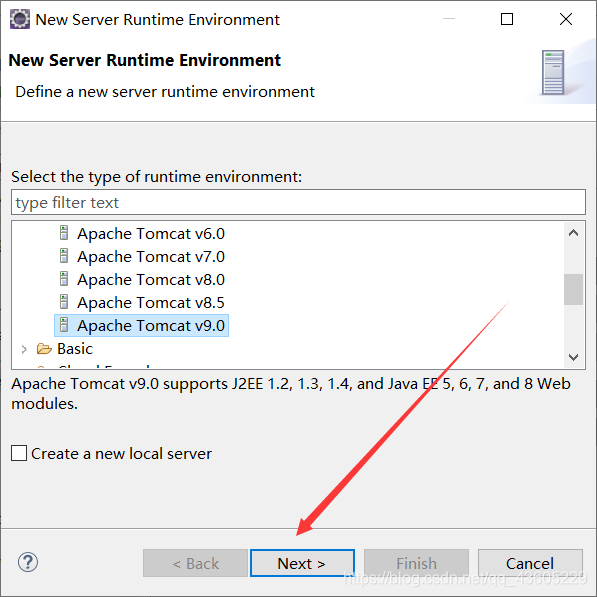Click the Cancel button
This screenshot has height=597, width=597.
[530, 563]
